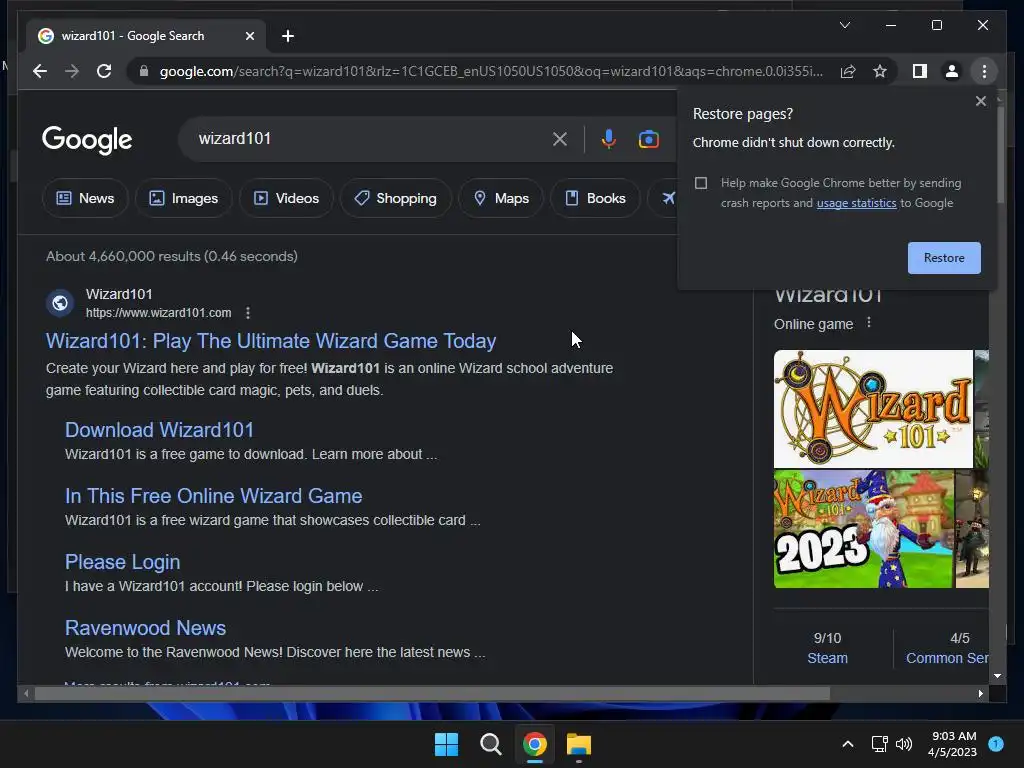Filter results by Maps
The height and width of the screenshot is (768, 1024).
point(501,198)
